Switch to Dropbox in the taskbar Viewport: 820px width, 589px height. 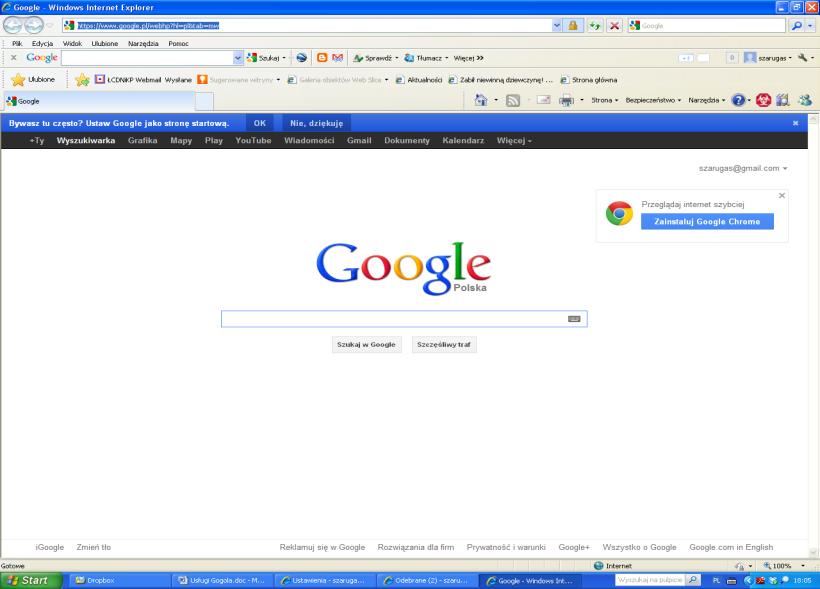(x=118, y=580)
